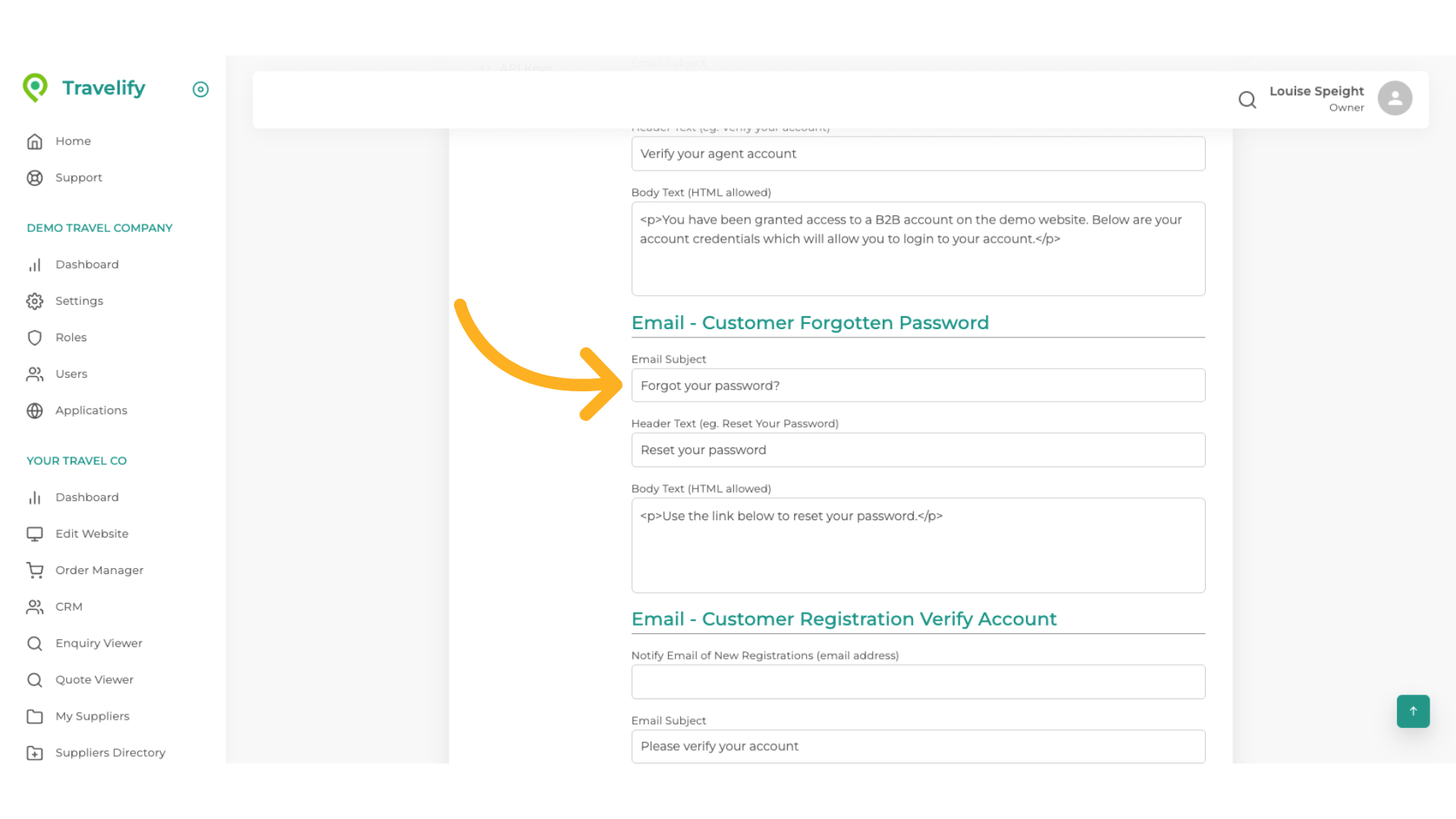Click the scroll-to-top arrow button

click(x=1413, y=711)
